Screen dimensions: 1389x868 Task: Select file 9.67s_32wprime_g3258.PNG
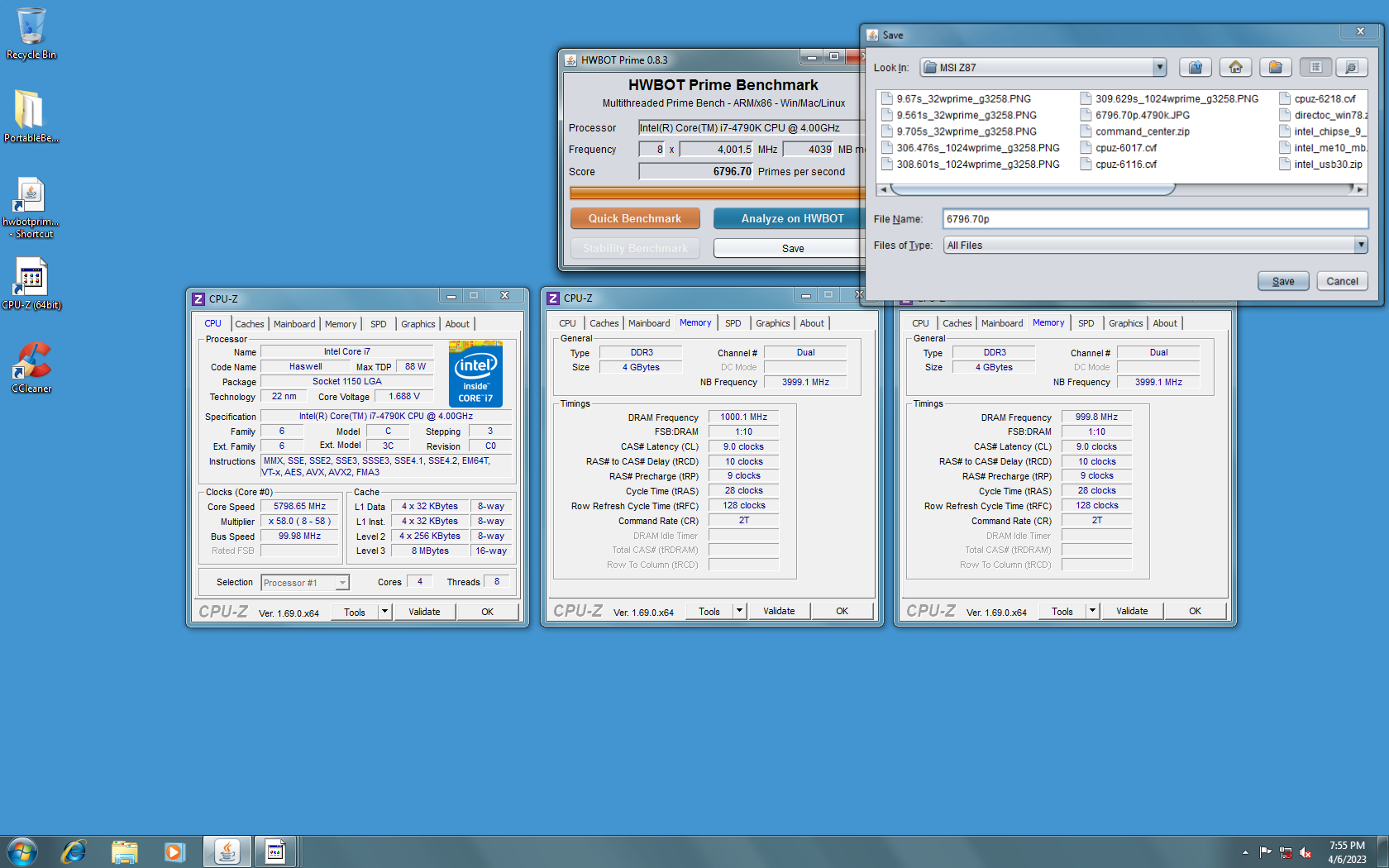click(957, 98)
